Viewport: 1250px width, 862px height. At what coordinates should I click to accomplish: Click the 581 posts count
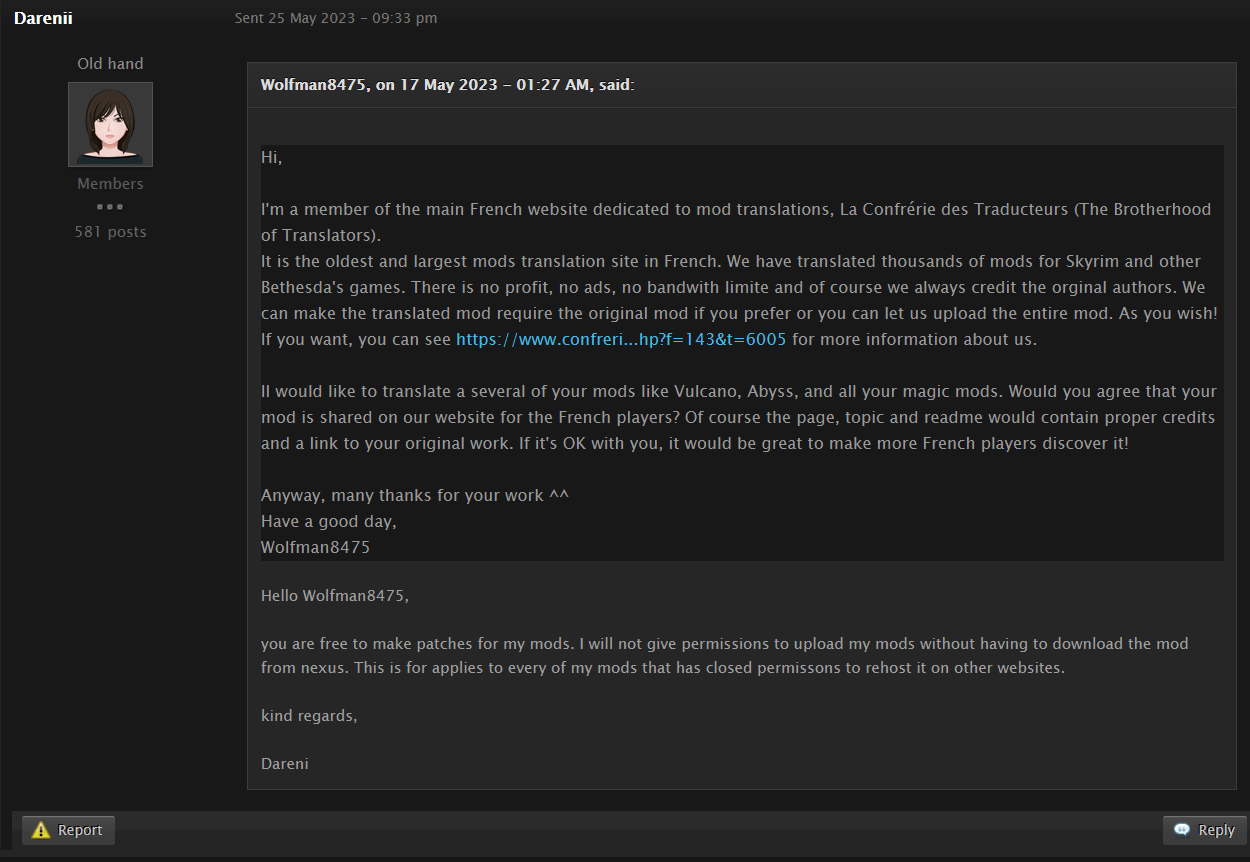110,231
